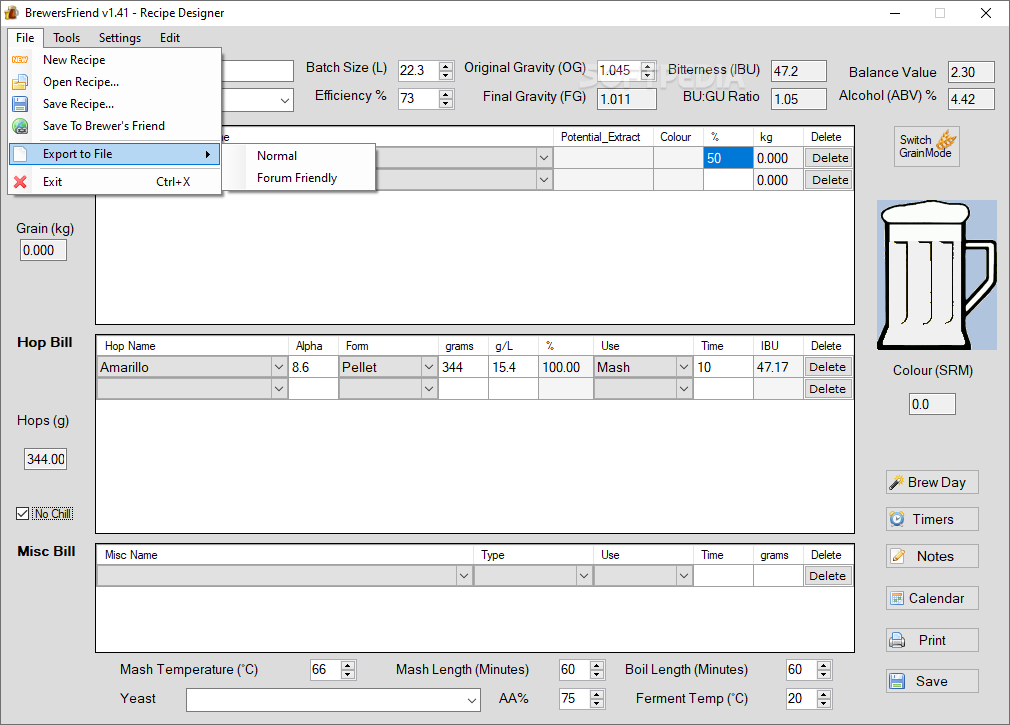Open the Edit menu
Screen dimensions: 1010x725
170,38
